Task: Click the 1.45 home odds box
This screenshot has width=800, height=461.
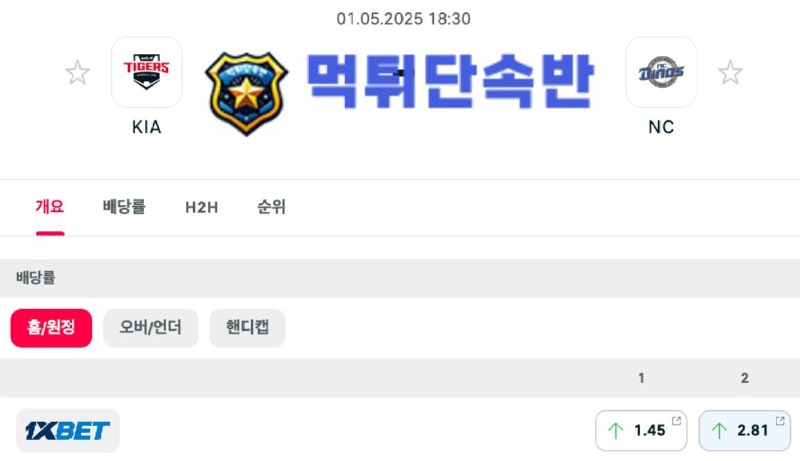Action: tap(641, 430)
